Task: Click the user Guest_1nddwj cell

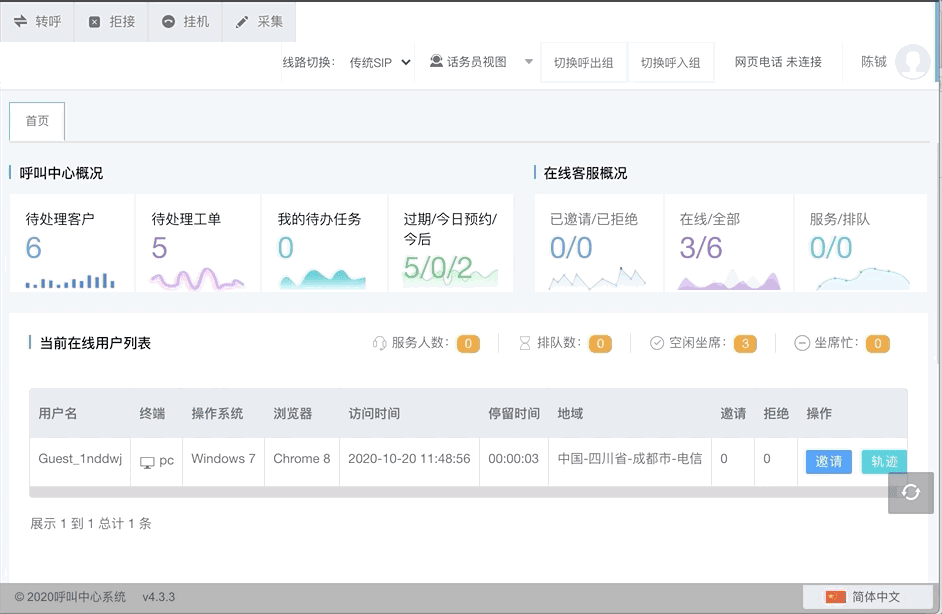Action: (80, 459)
